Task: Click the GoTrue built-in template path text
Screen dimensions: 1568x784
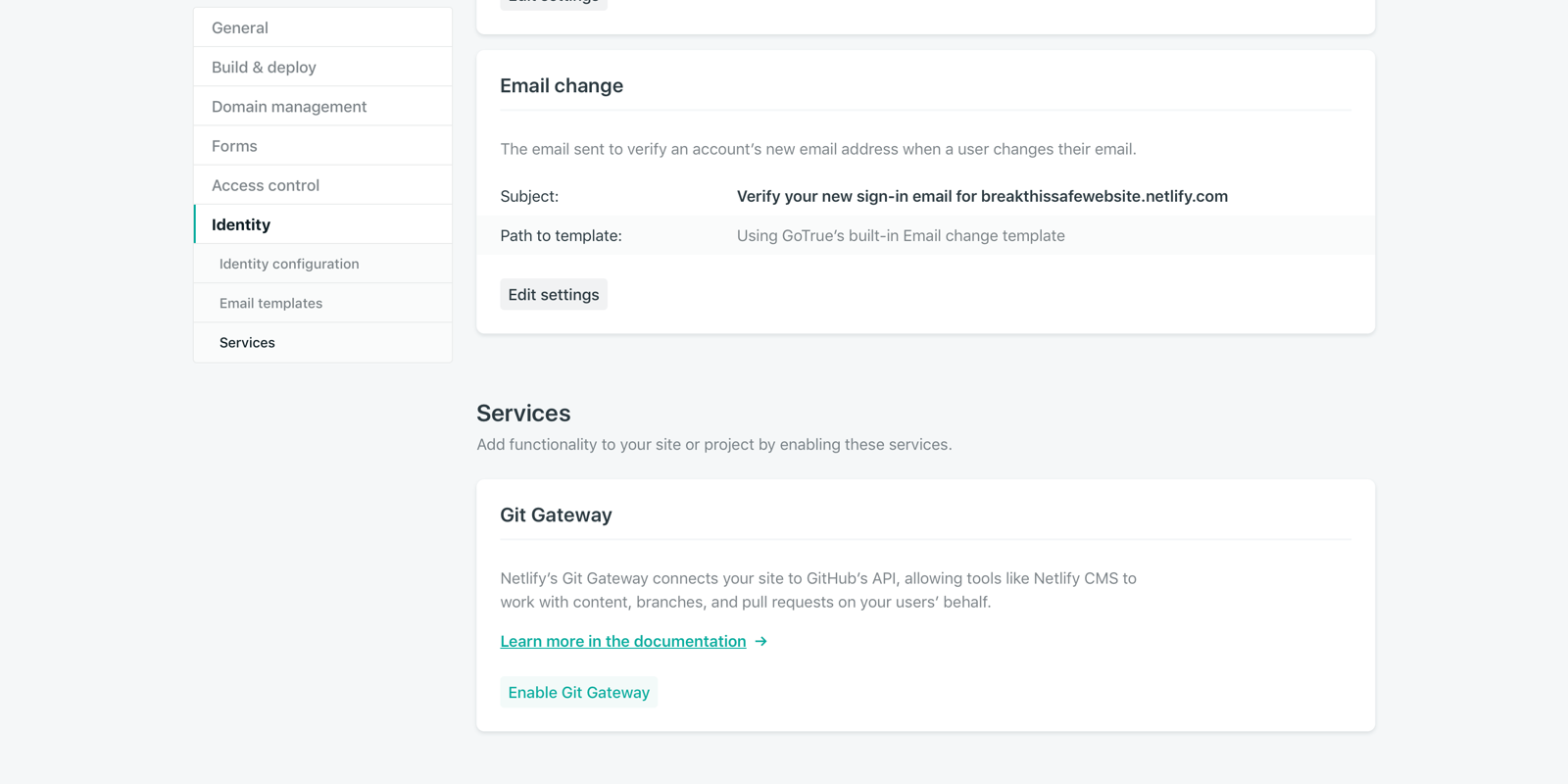Action: pyautogui.click(x=901, y=235)
